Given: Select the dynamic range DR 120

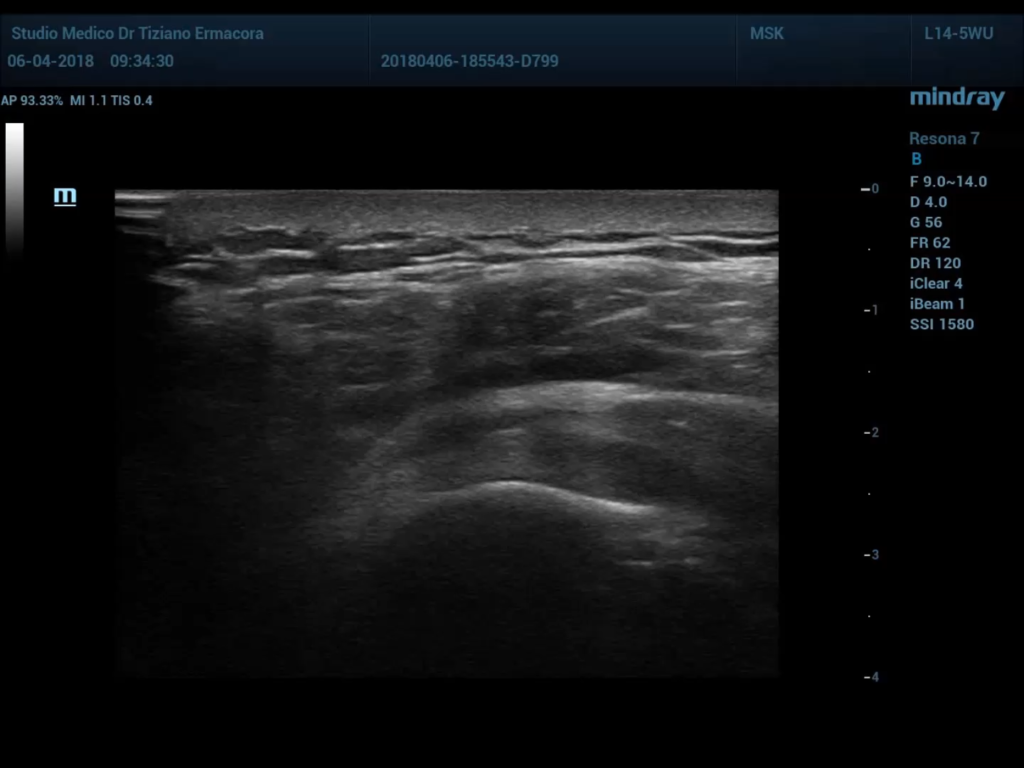Looking at the screenshot, I should pos(935,263).
